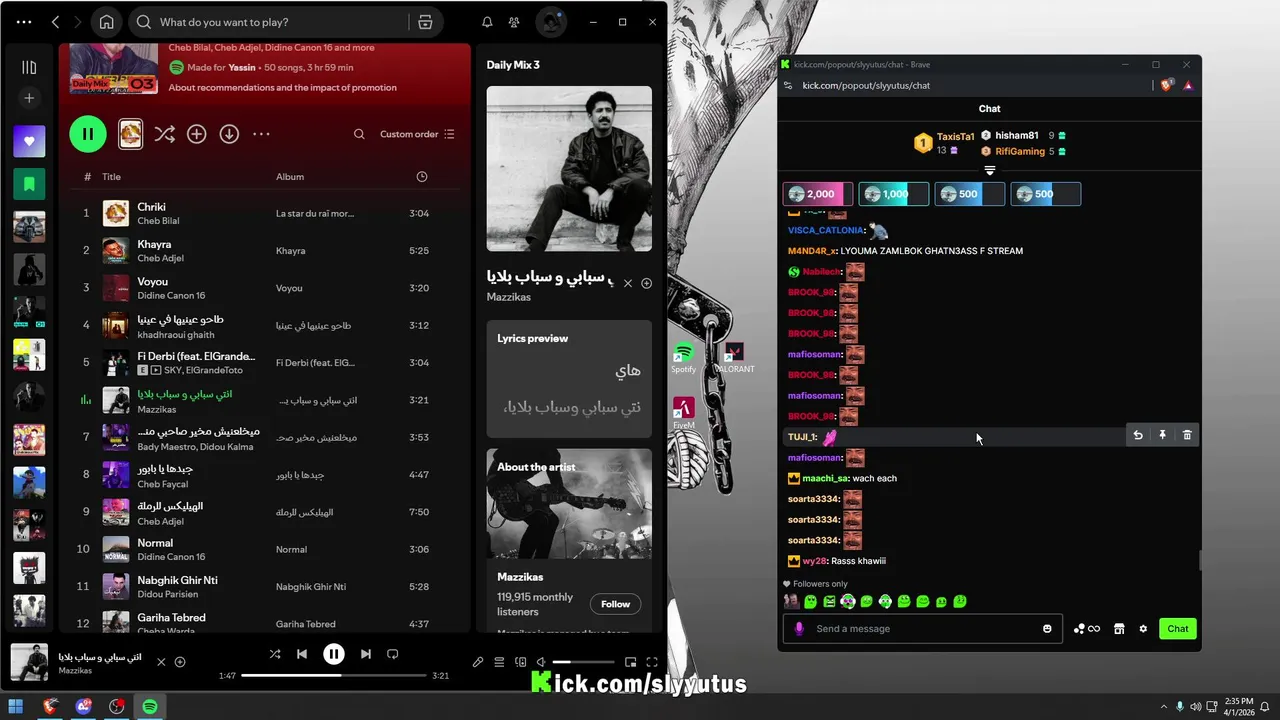Expand the Kick chat leaderboard arrow
Screen dimensions: 1280x720
pyautogui.click(x=989, y=171)
